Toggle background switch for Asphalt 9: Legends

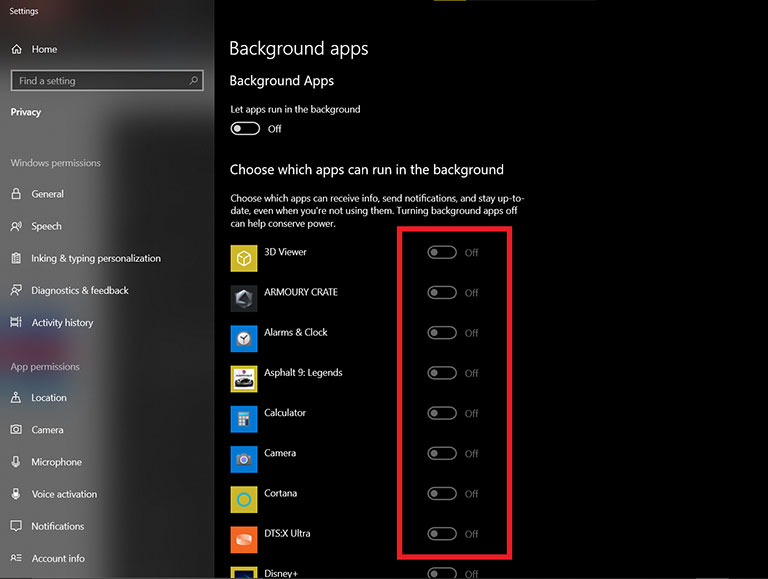coord(442,373)
